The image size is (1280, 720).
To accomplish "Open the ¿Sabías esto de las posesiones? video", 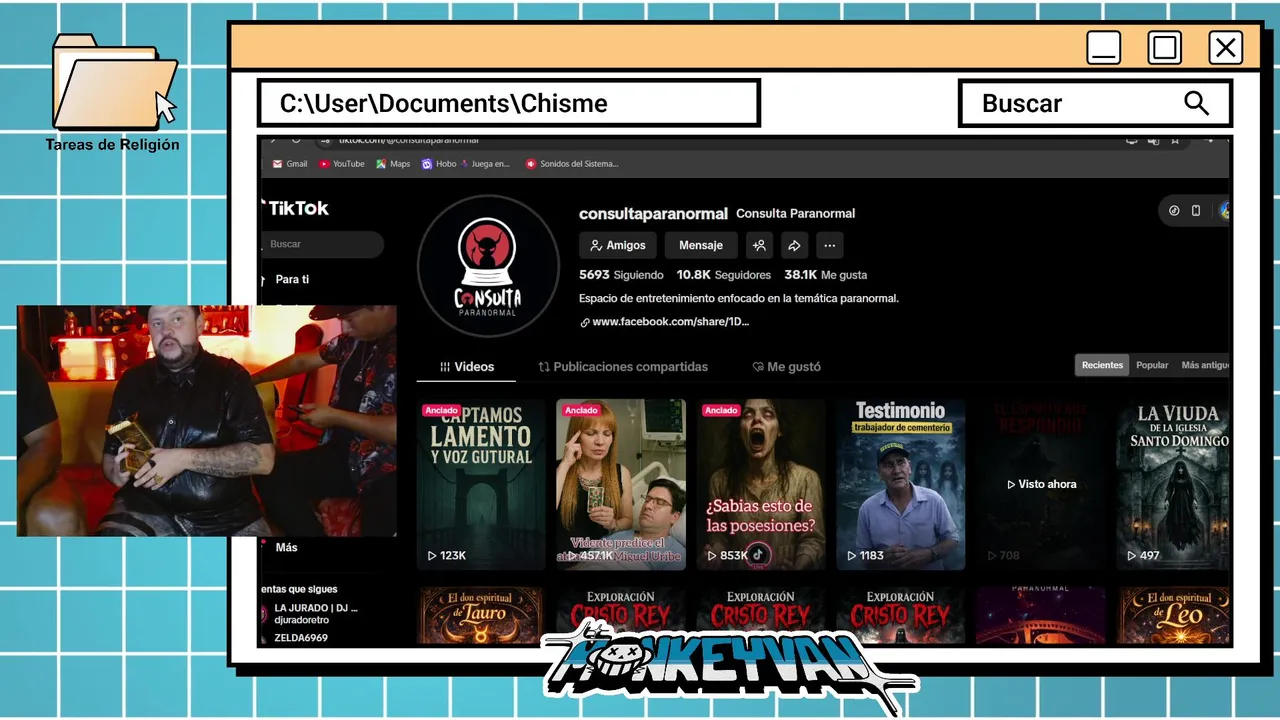I will (761, 485).
